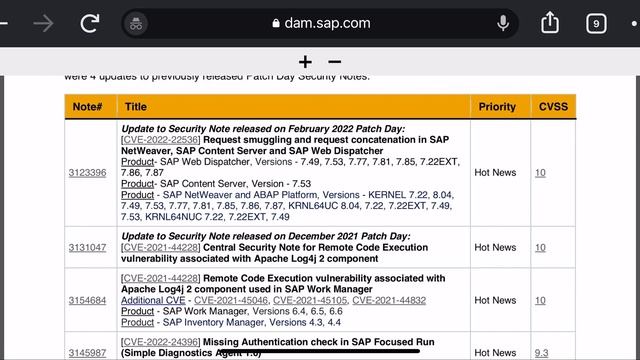Click Hot News for note 3145987

pos(495,353)
